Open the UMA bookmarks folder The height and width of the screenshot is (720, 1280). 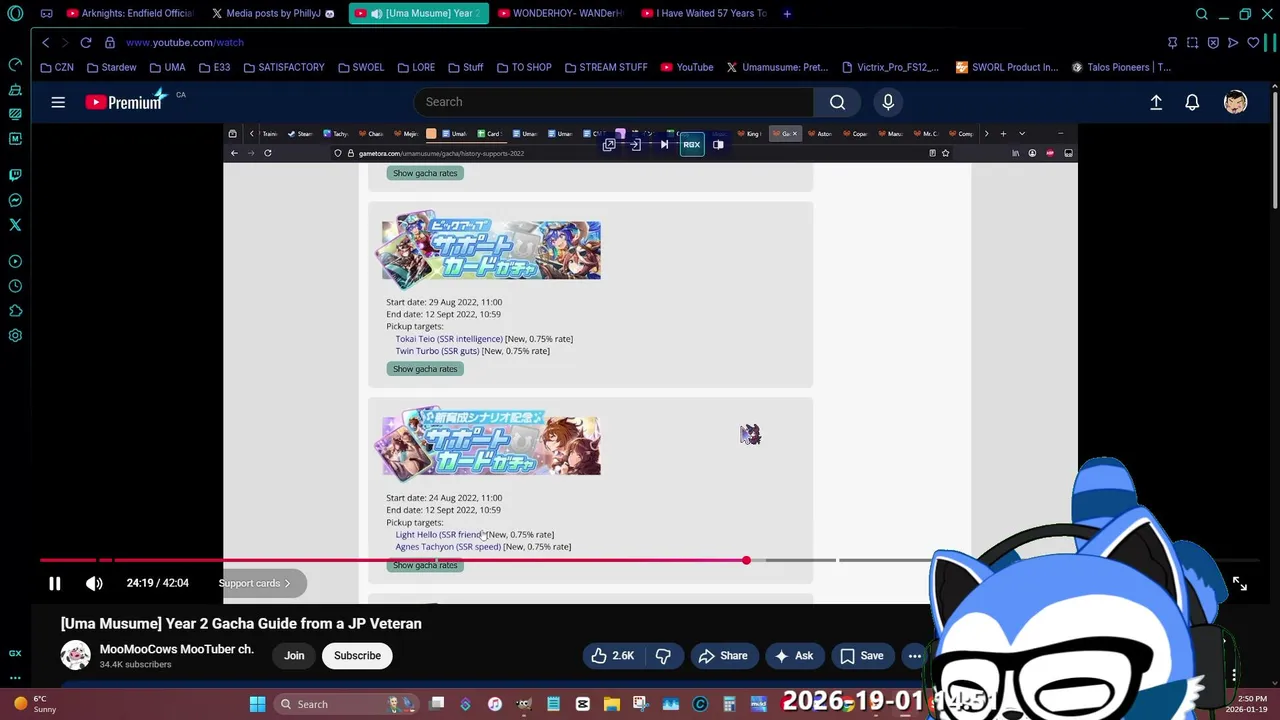tap(167, 68)
